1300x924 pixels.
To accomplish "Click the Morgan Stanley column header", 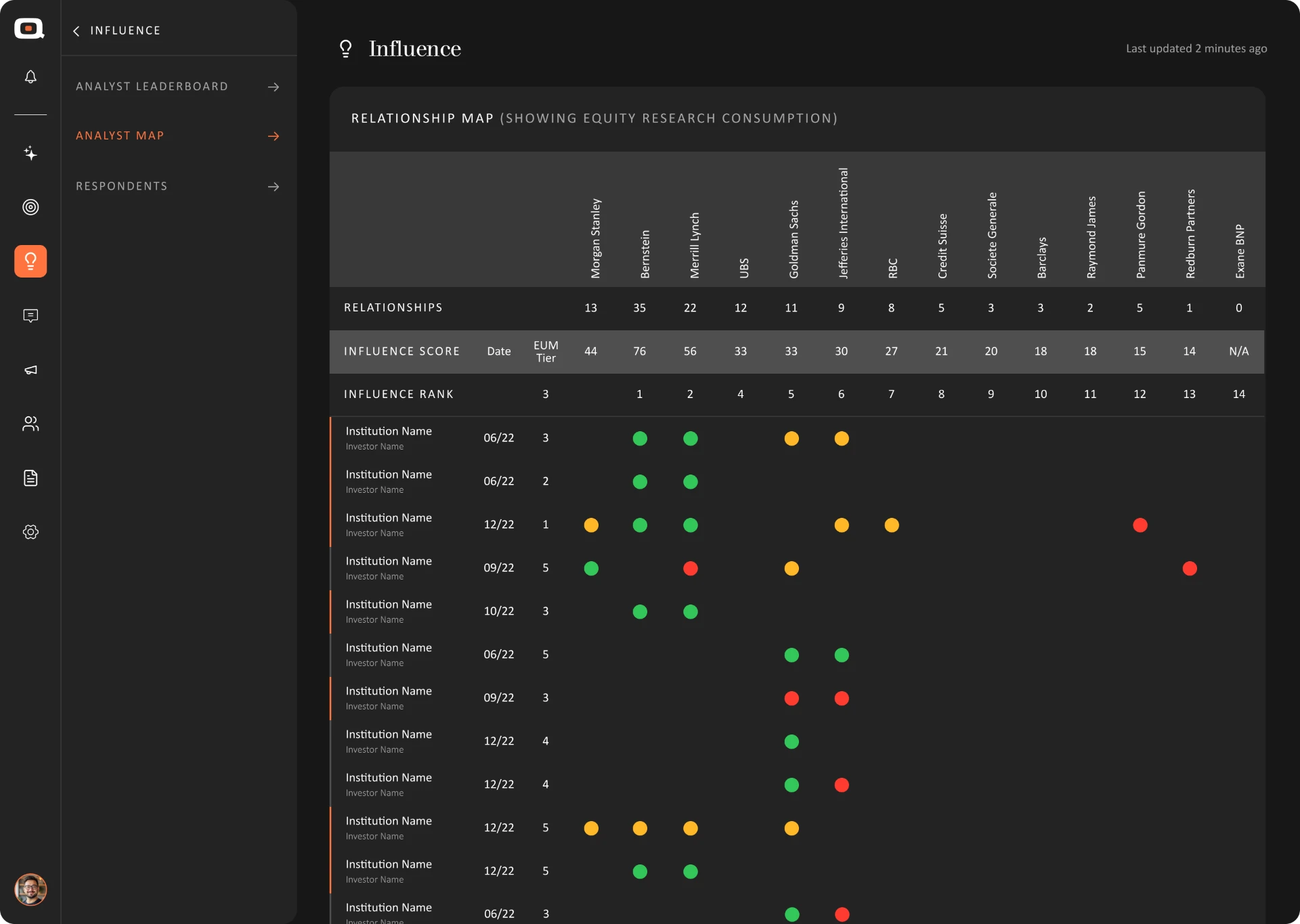I will tap(595, 238).
